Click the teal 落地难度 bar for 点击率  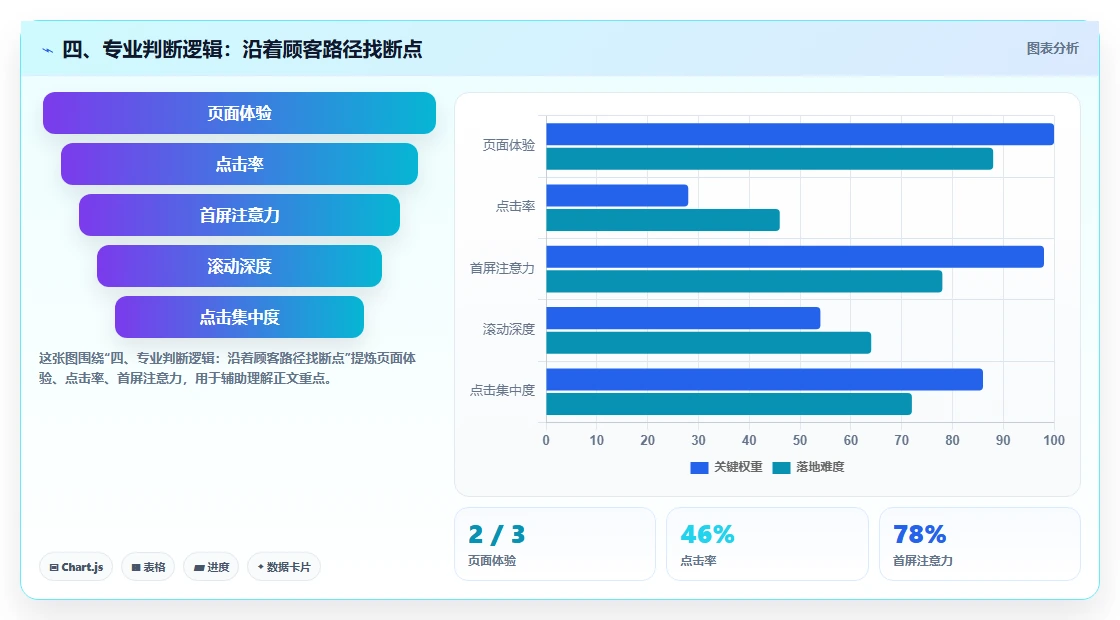[663, 220]
